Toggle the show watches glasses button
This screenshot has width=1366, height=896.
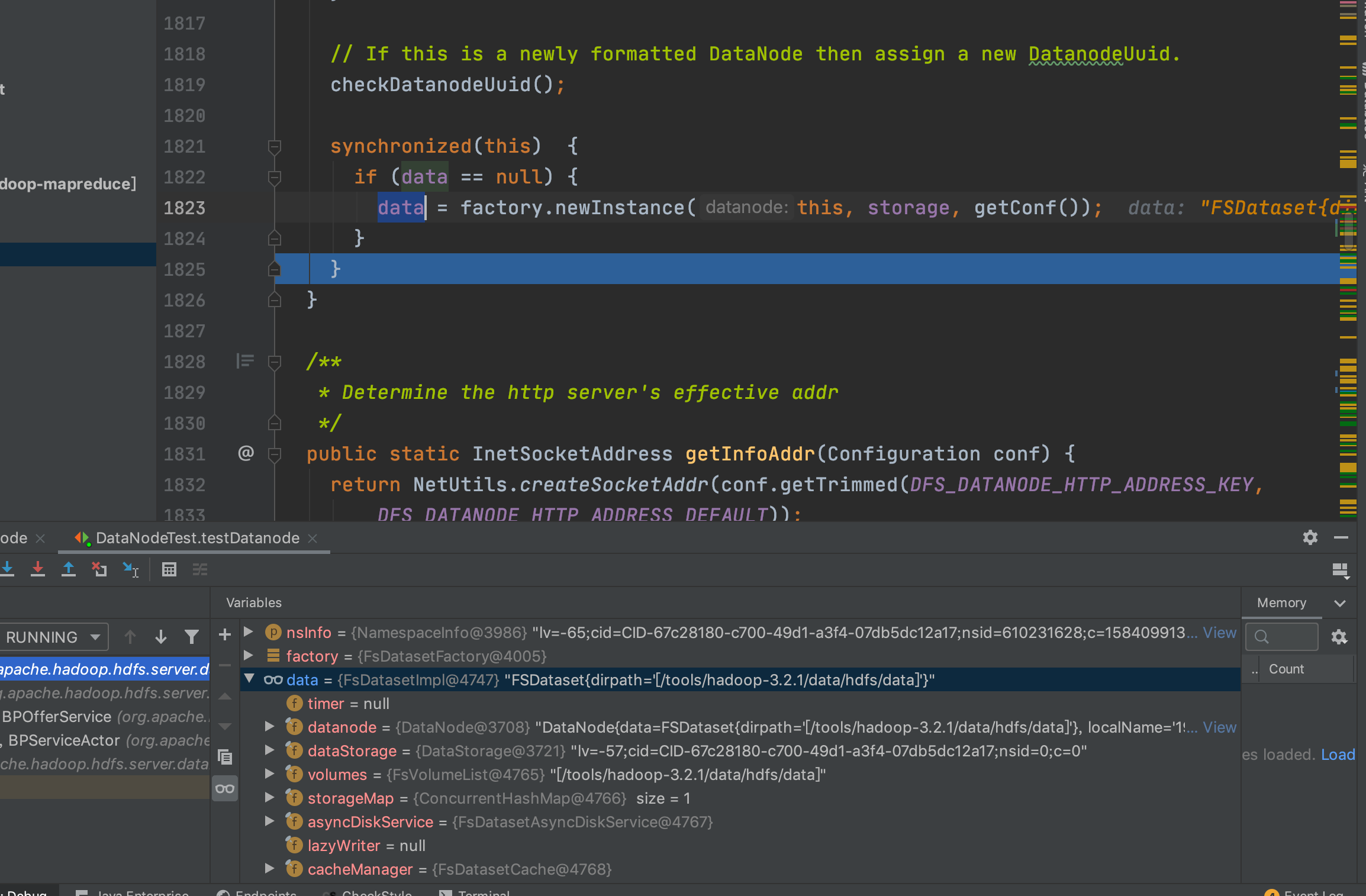(x=225, y=788)
